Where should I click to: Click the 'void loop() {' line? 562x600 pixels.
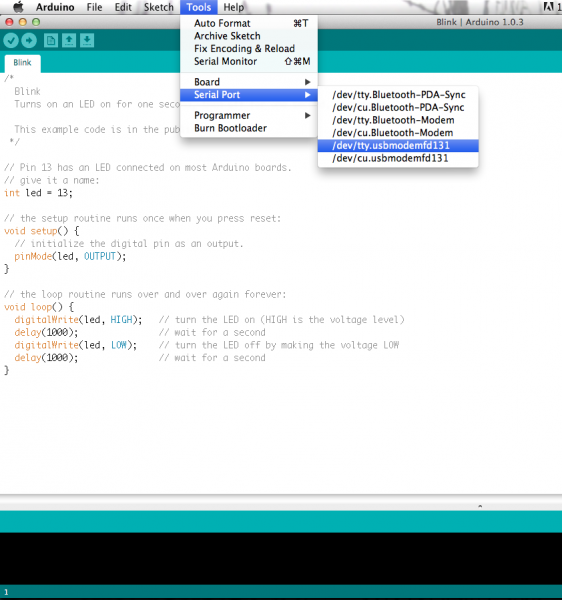pos(39,307)
